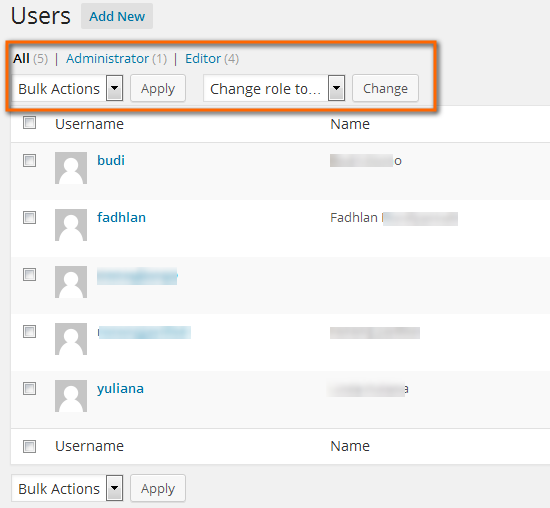Open the bottom Bulk Actions dropdown
Screen dimensions: 550x508
67,488
